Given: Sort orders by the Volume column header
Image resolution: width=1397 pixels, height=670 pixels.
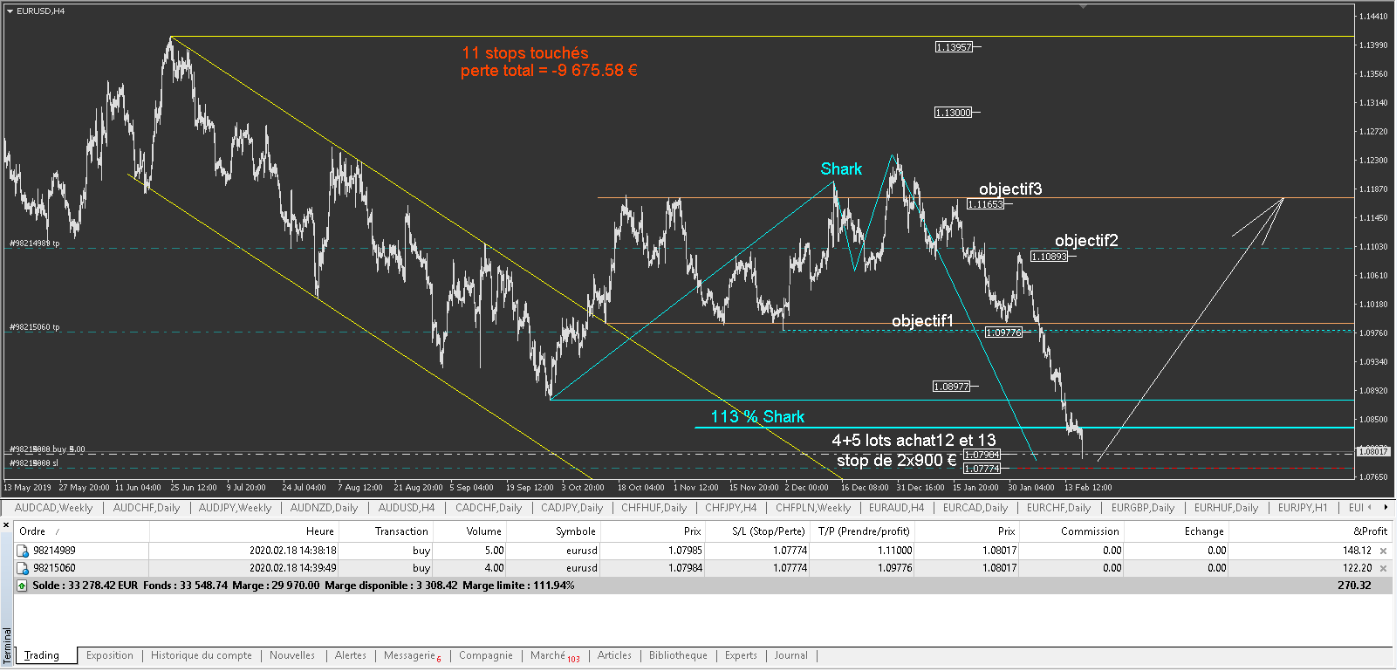Looking at the screenshot, I should click(x=468, y=532).
